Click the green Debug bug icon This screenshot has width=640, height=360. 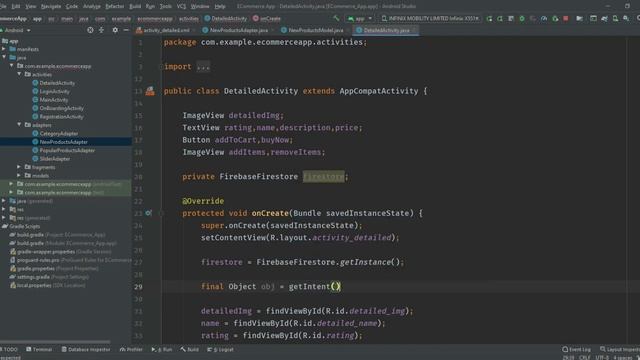522,18
